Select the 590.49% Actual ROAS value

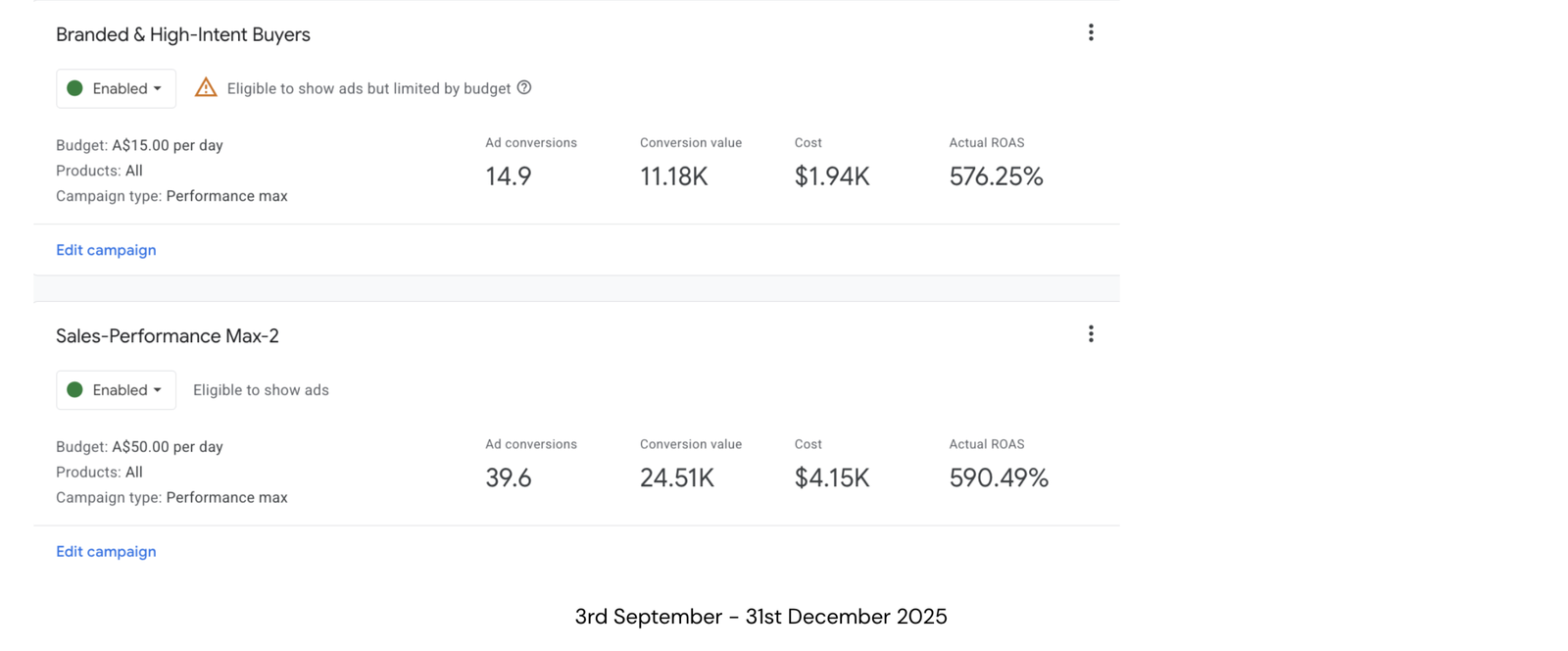pos(999,477)
